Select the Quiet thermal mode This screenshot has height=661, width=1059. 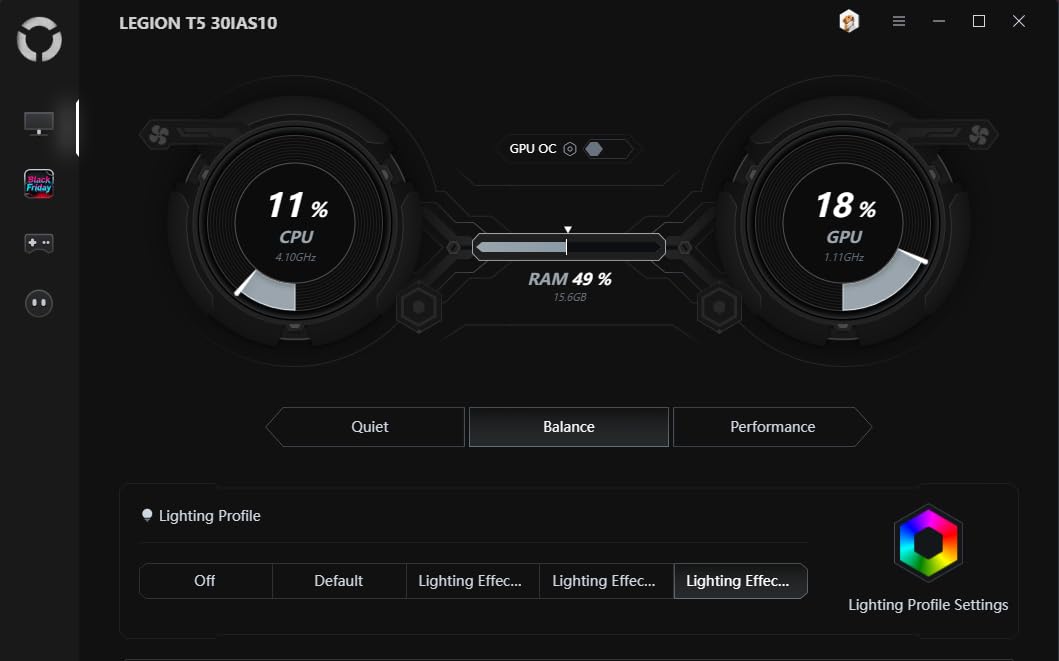[369, 427]
